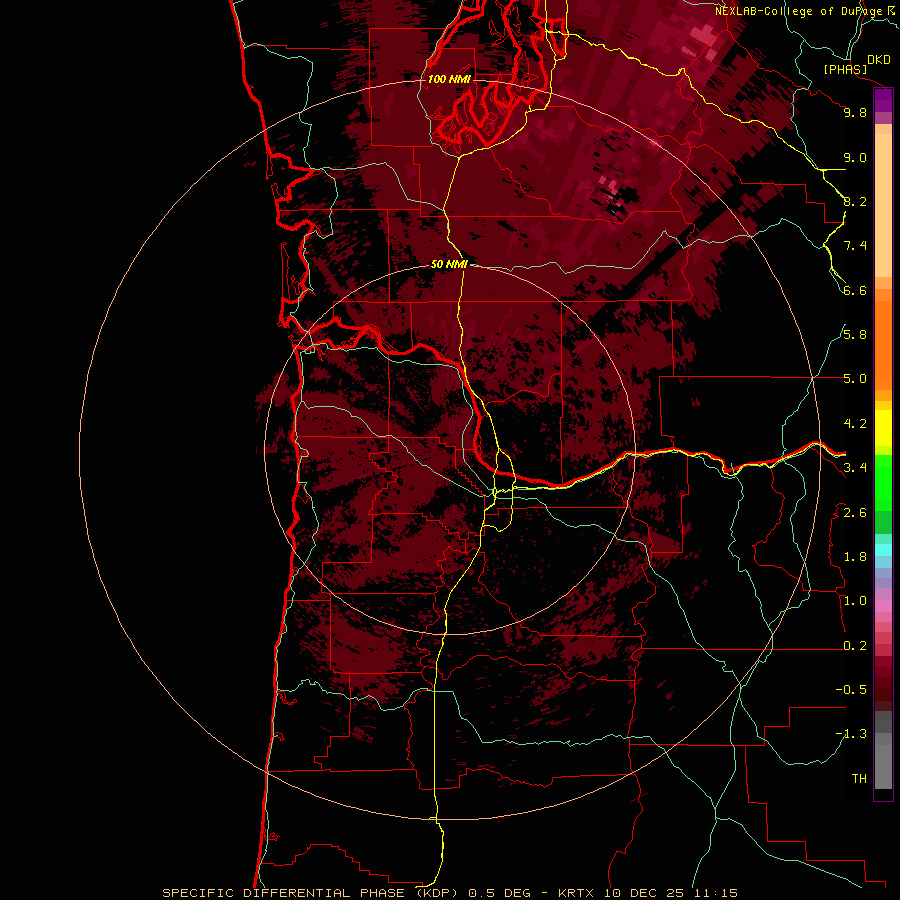Click the 9.0 value on color scale
Screen dimensions: 900x900
coord(855,157)
